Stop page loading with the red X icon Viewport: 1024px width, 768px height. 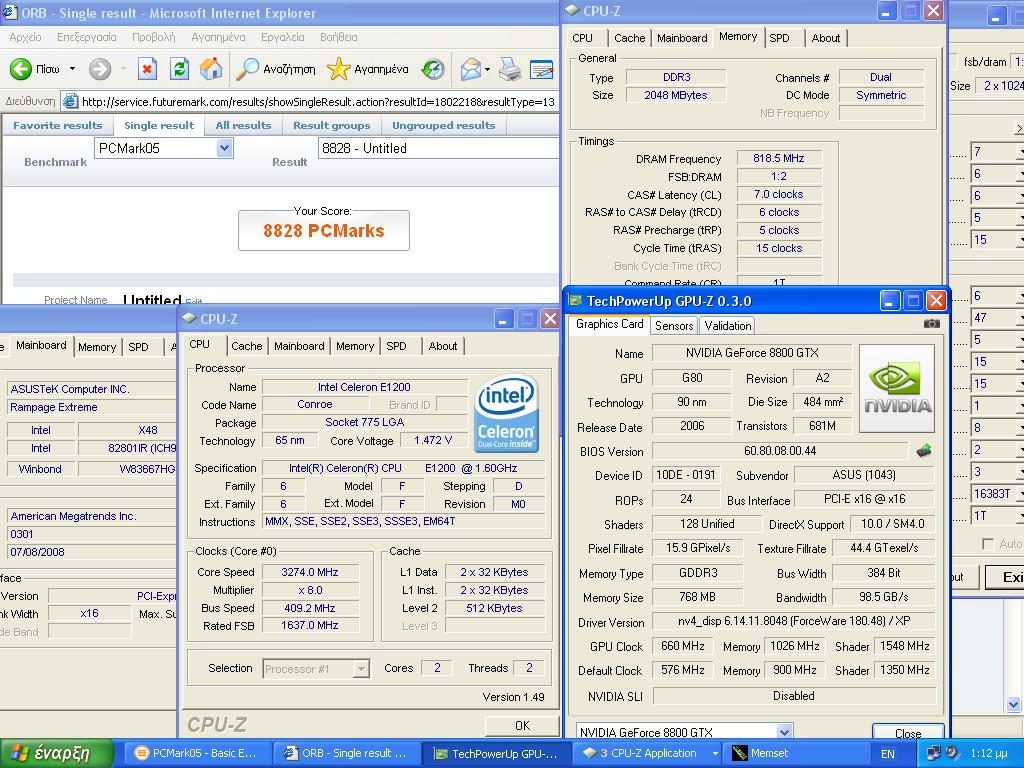[148, 69]
